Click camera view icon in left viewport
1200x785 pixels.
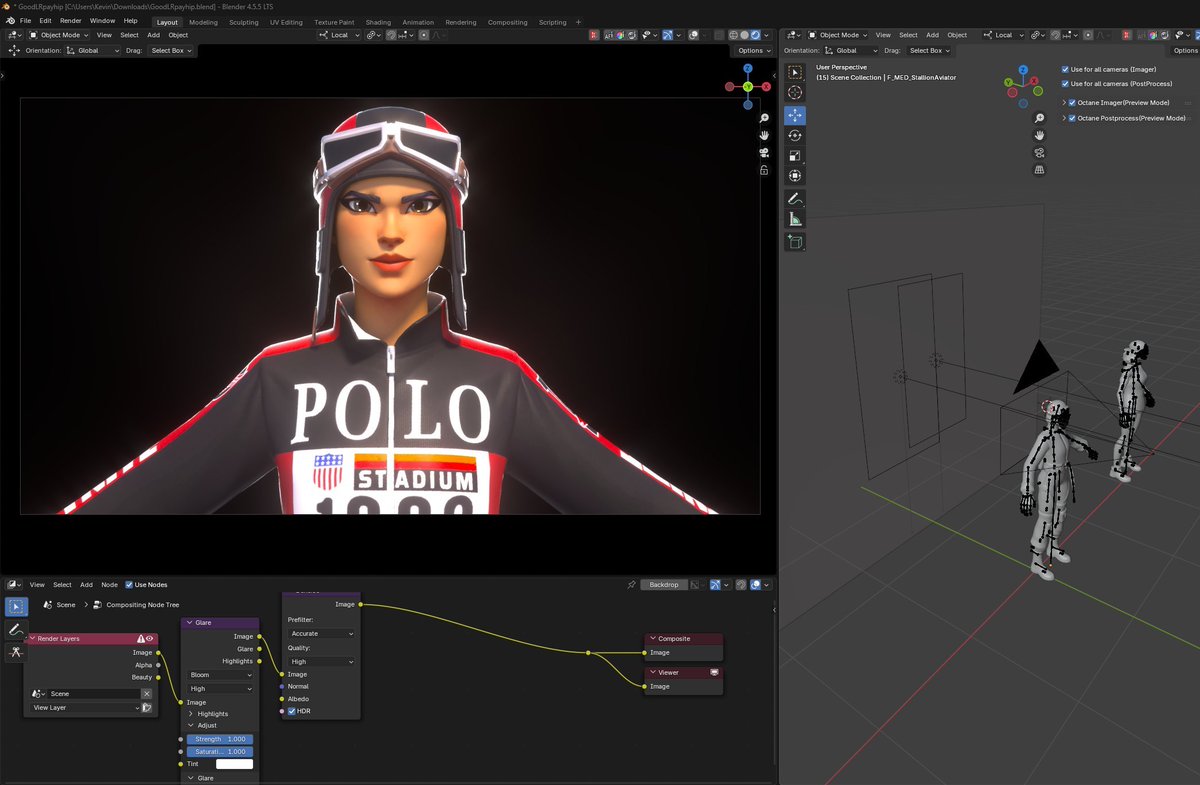coord(764,153)
